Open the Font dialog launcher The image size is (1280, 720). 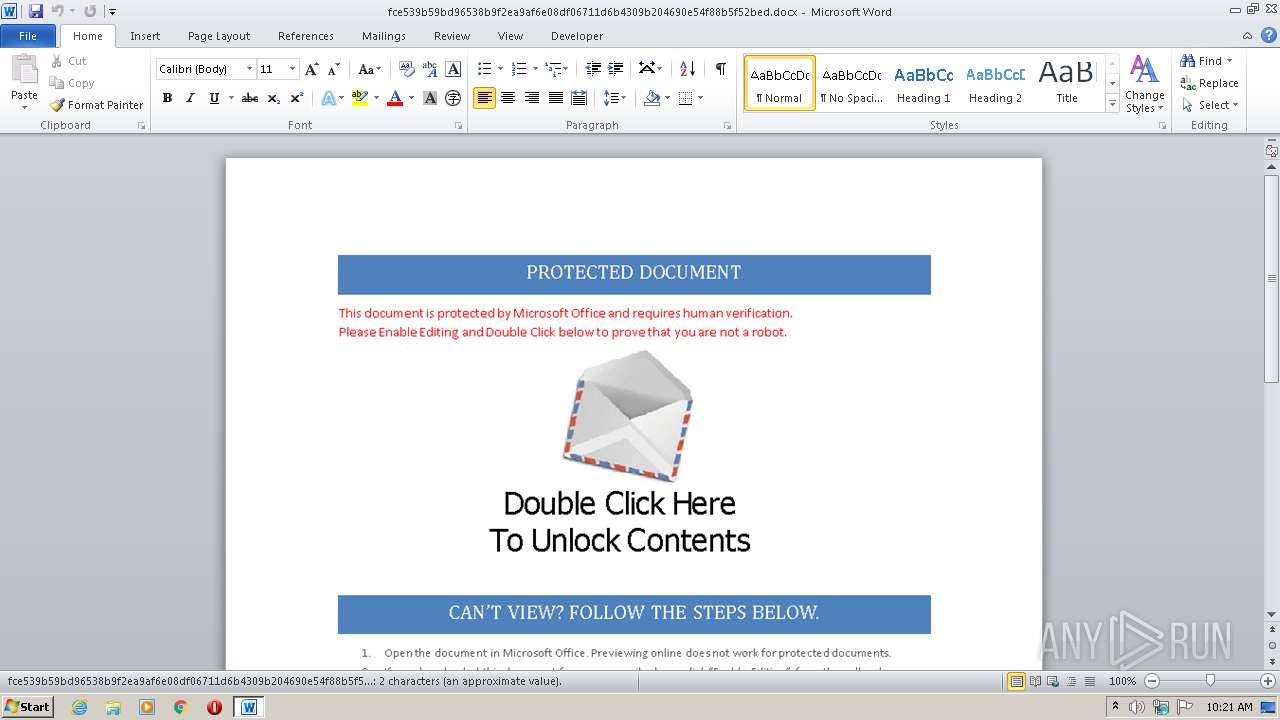(x=459, y=126)
